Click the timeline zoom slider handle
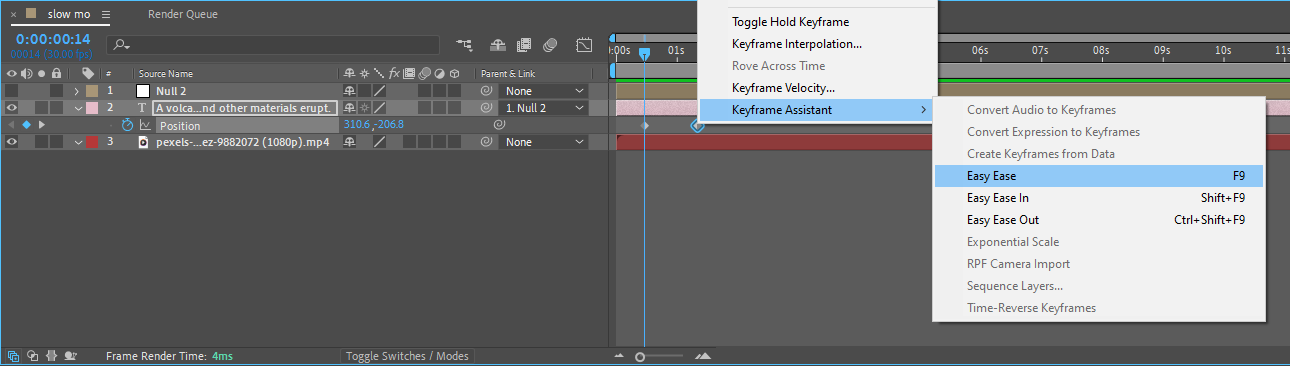1290x366 pixels. click(x=640, y=356)
